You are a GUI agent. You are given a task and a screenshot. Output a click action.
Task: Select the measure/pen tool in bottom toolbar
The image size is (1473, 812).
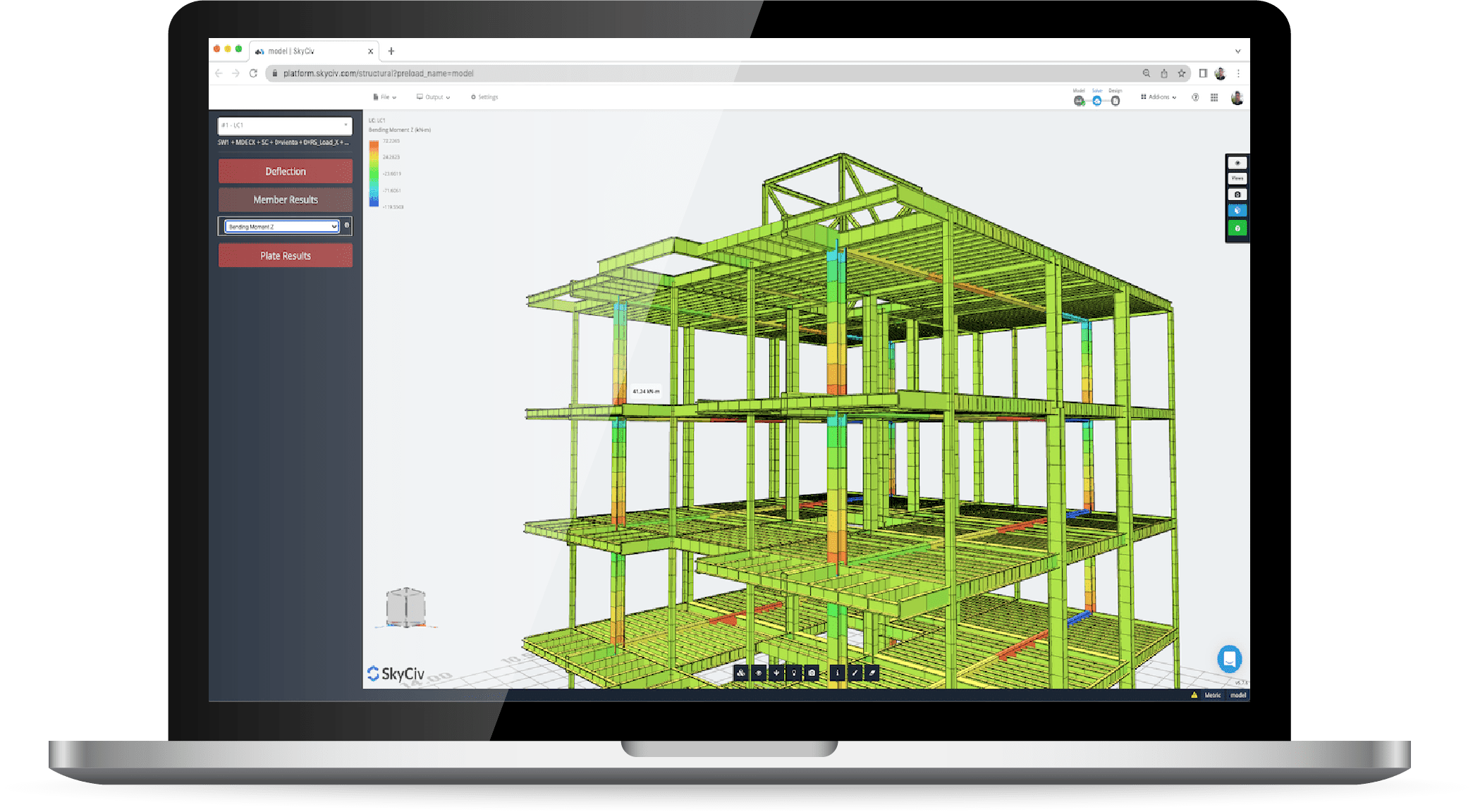click(x=855, y=673)
